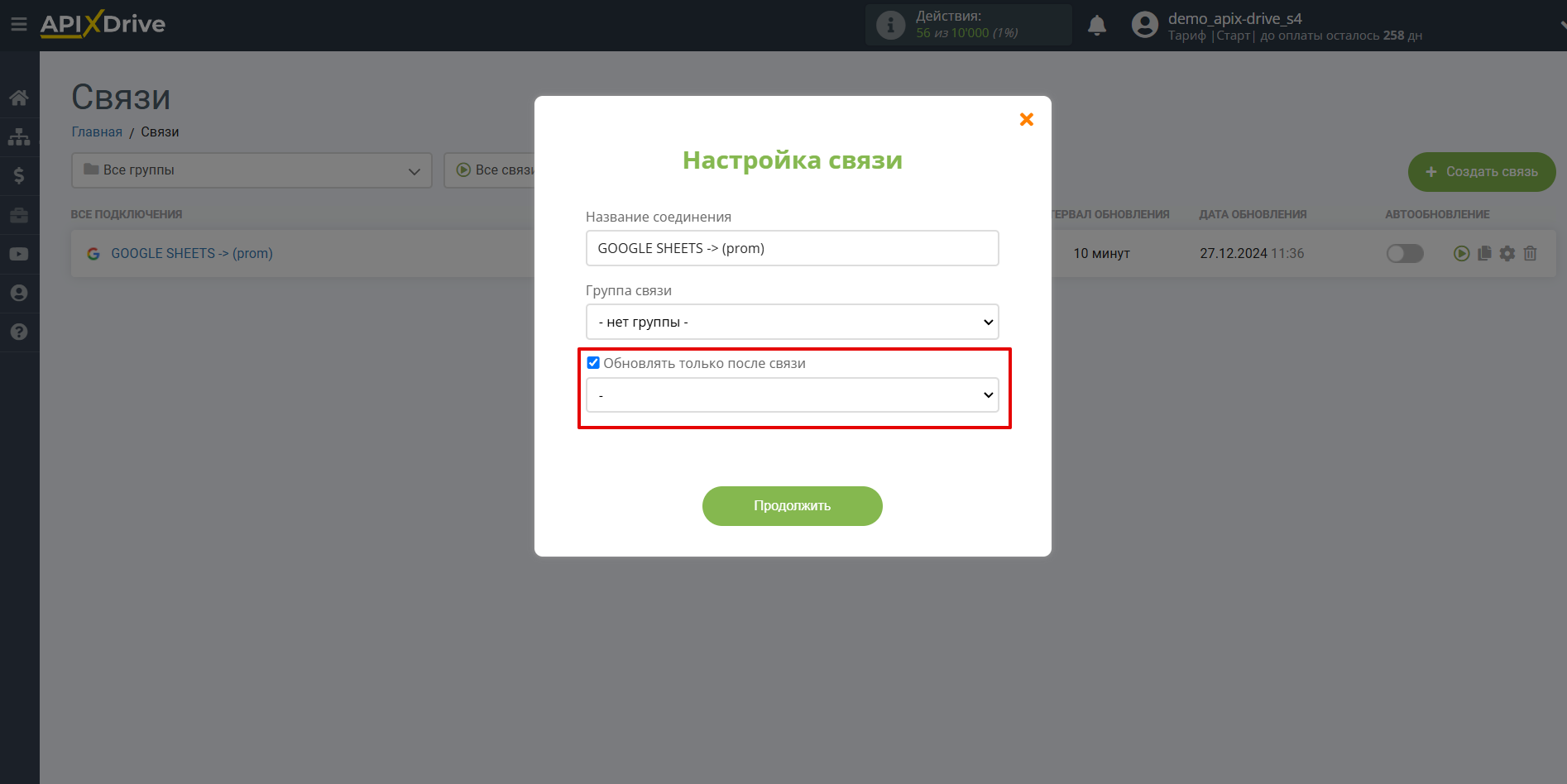Open the Home sidebar icon

tap(19, 98)
